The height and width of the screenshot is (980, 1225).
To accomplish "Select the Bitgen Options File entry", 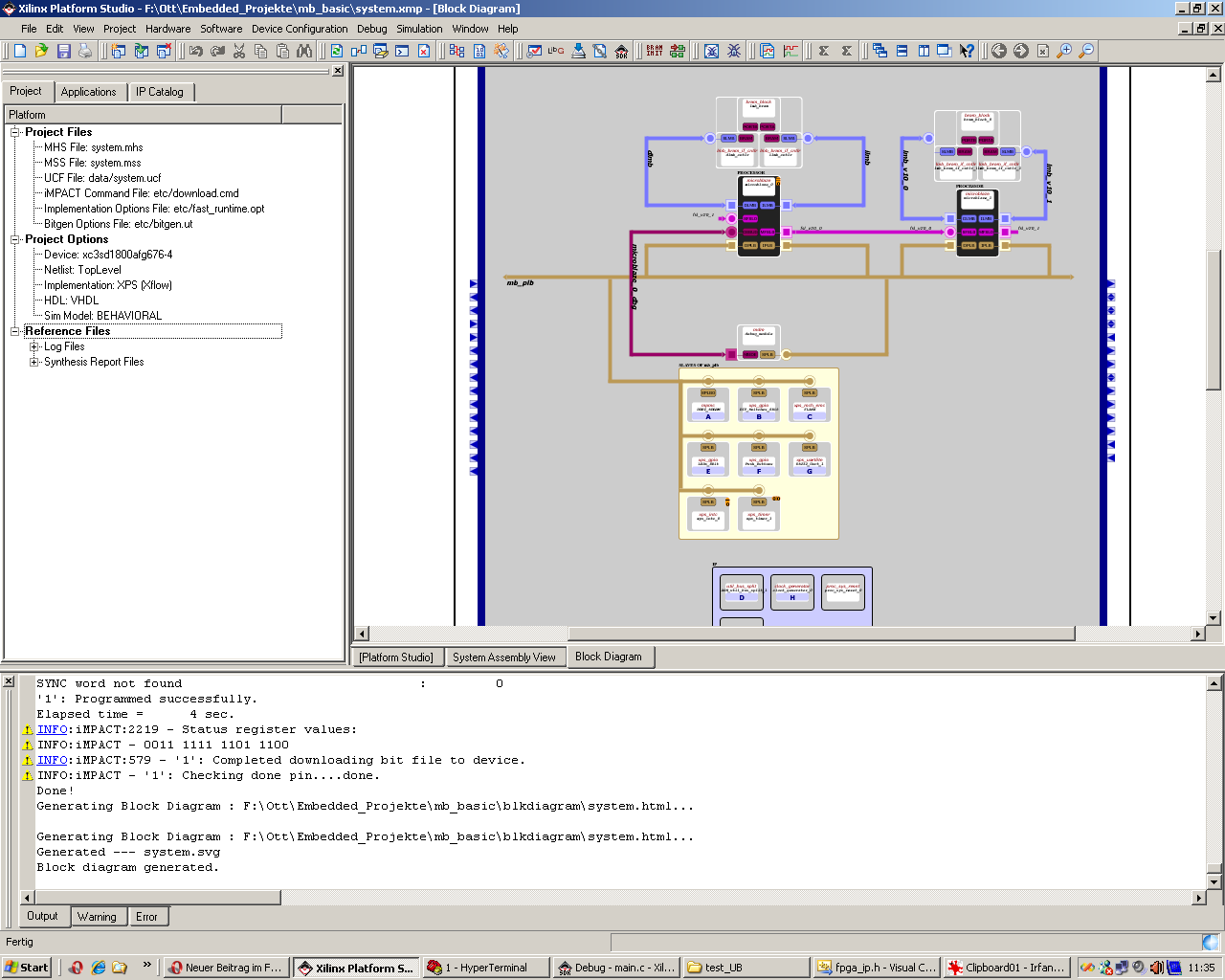I will [118, 224].
